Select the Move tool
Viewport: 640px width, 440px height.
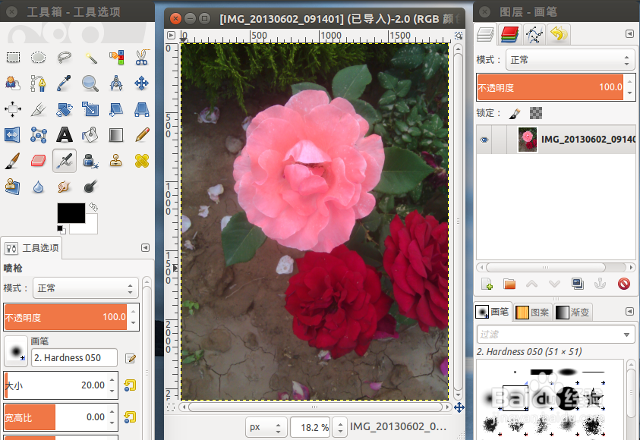click(x=142, y=83)
